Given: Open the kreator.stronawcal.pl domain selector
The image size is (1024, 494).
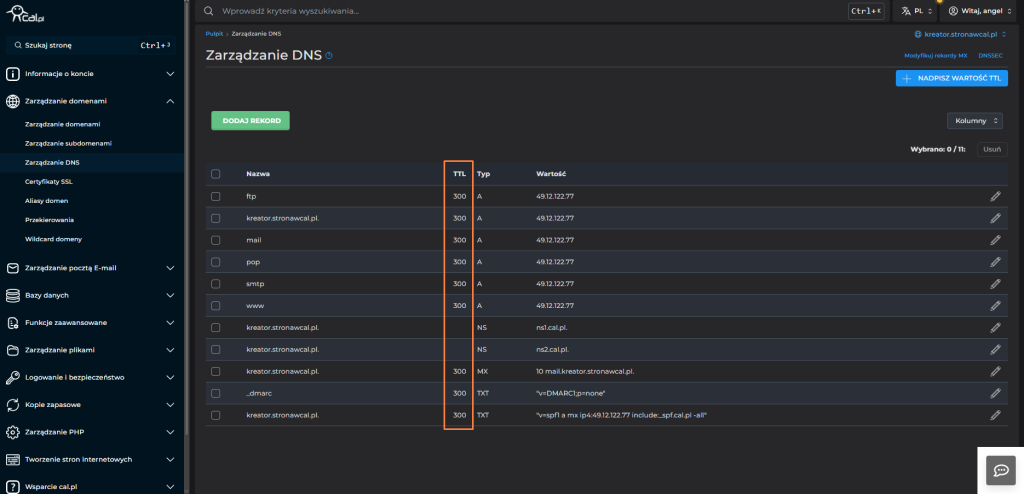Looking at the screenshot, I should (960, 34).
